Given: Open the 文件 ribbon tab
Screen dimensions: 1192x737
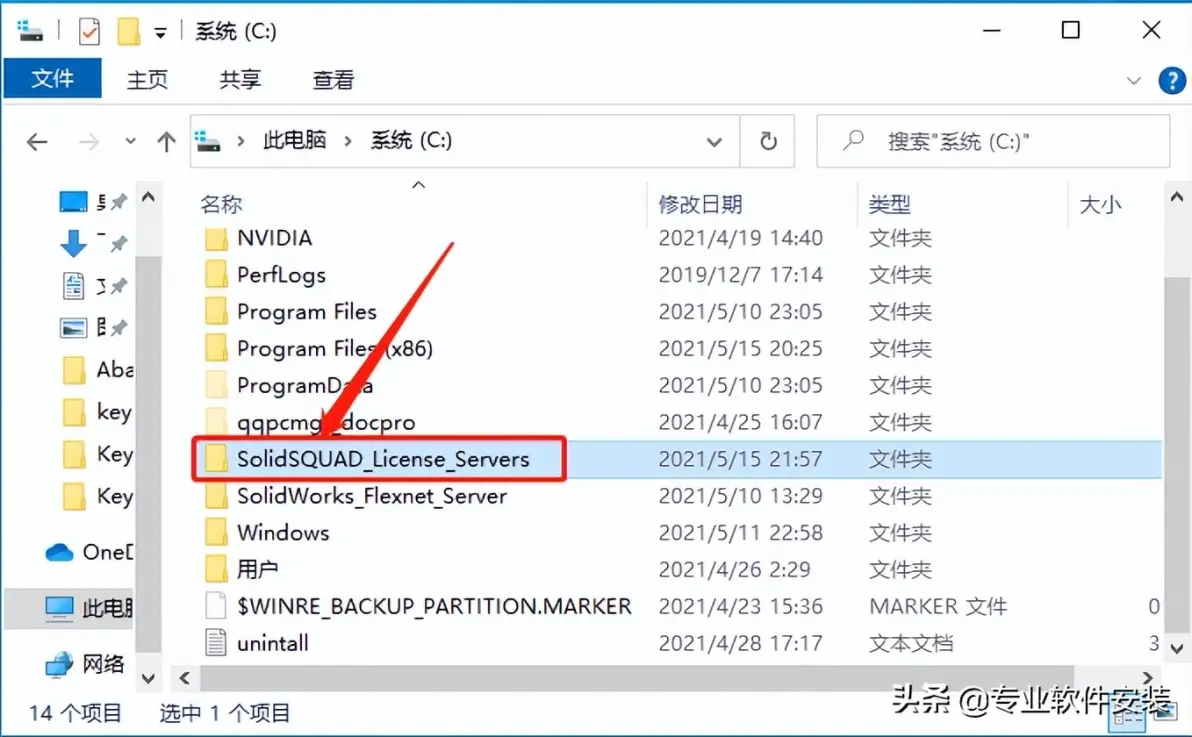Looking at the screenshot, I should (52, 79).
